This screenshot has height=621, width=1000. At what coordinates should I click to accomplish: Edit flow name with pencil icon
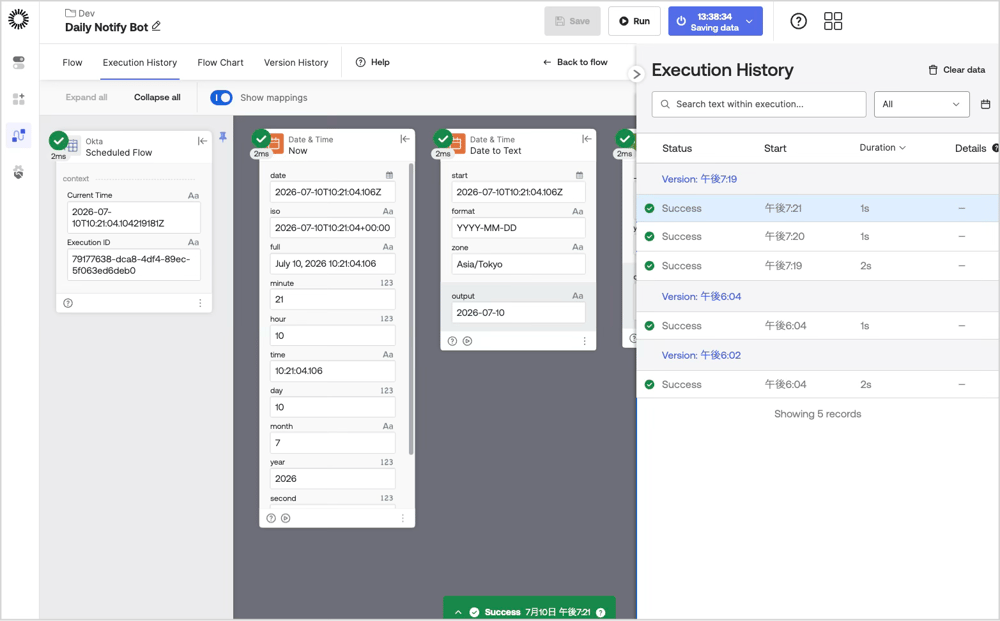pos(156,27)
